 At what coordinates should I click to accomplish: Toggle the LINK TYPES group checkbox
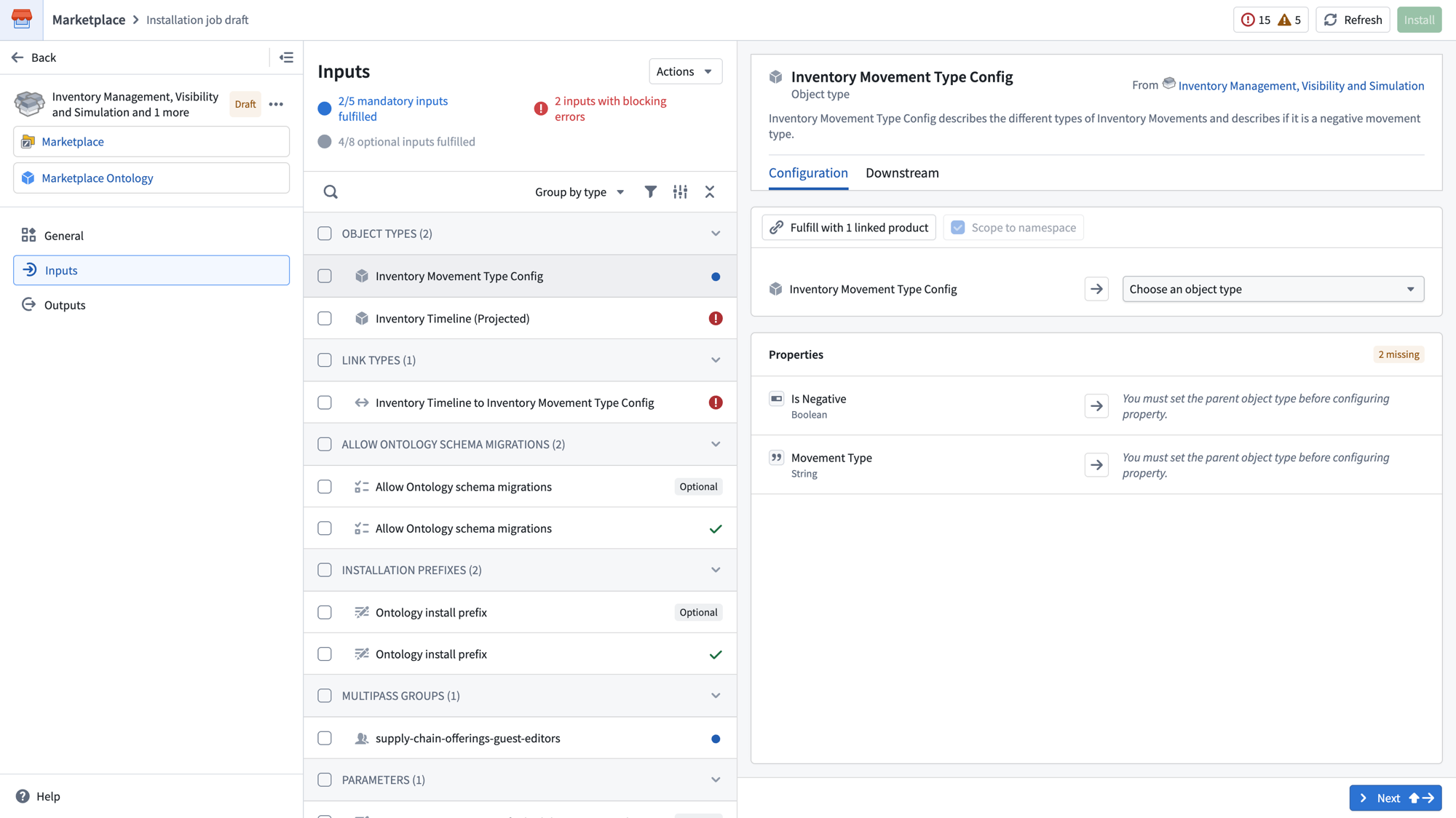click(x=325, y=360)
